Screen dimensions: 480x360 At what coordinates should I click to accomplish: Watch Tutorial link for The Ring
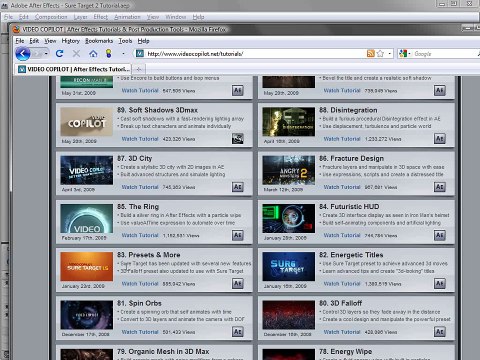tap(140, 235)
